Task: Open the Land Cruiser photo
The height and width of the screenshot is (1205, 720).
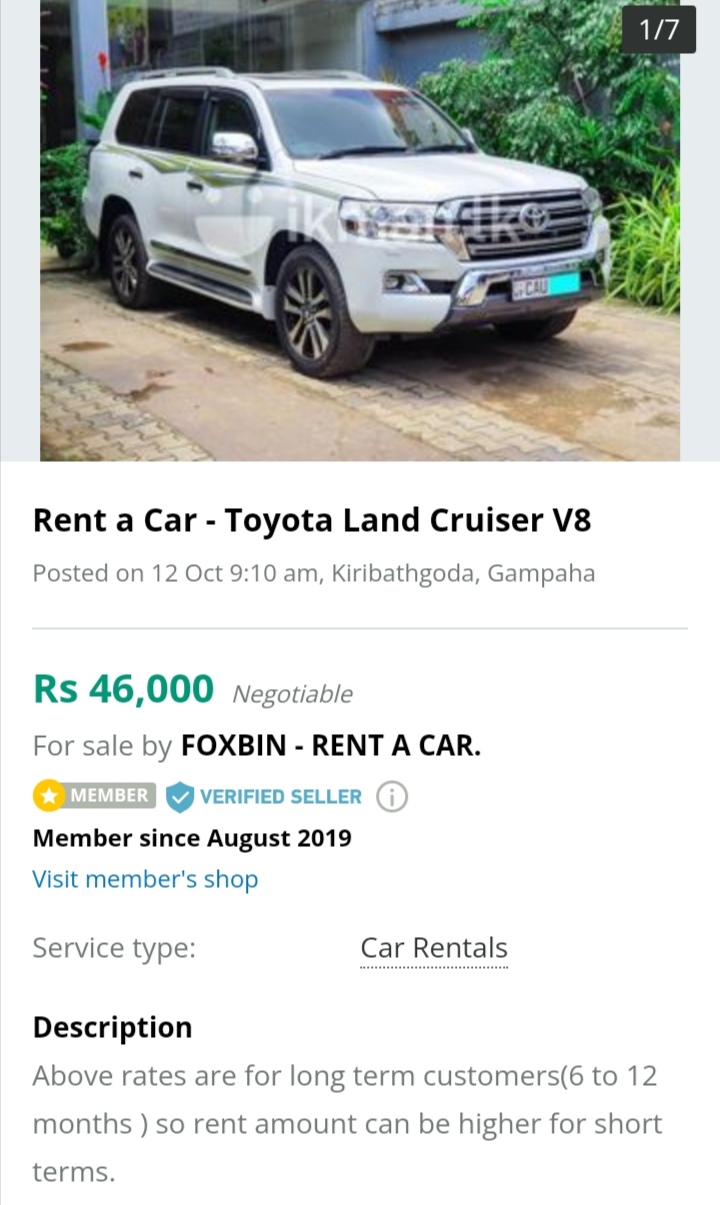Action: click(360, 230)
